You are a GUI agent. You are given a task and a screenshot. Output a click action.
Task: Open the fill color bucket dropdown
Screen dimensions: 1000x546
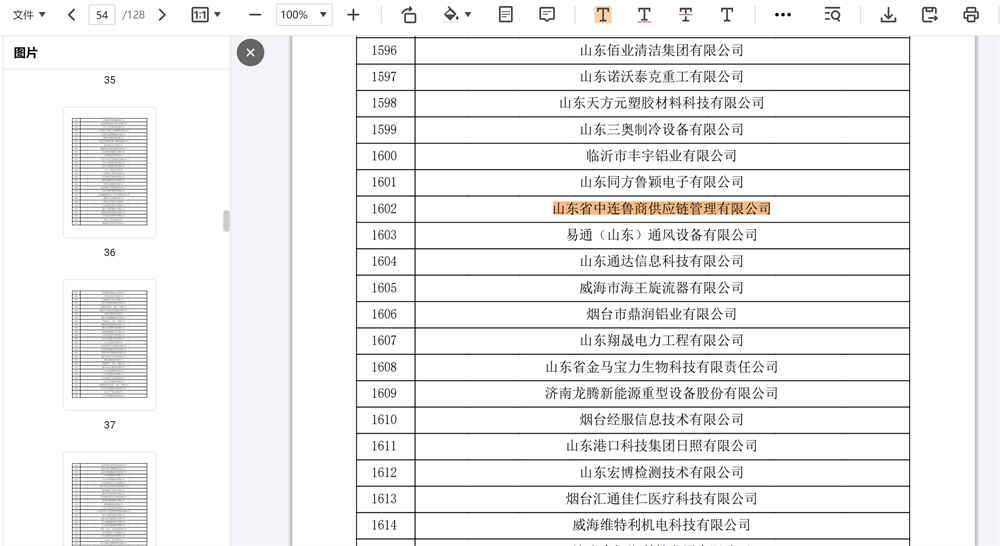457,15
